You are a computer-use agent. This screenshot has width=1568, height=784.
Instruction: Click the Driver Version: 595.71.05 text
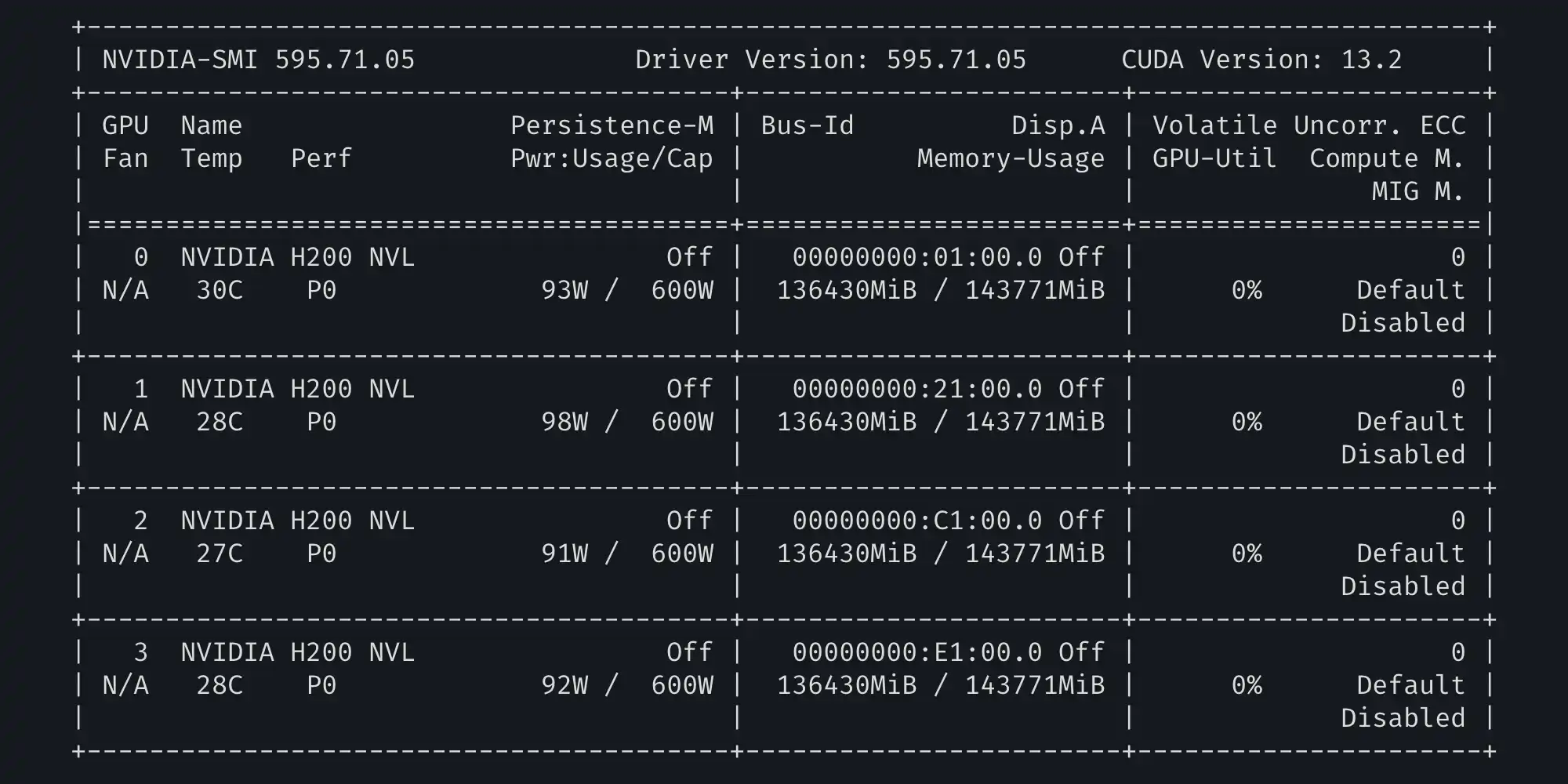click(830, 60)
